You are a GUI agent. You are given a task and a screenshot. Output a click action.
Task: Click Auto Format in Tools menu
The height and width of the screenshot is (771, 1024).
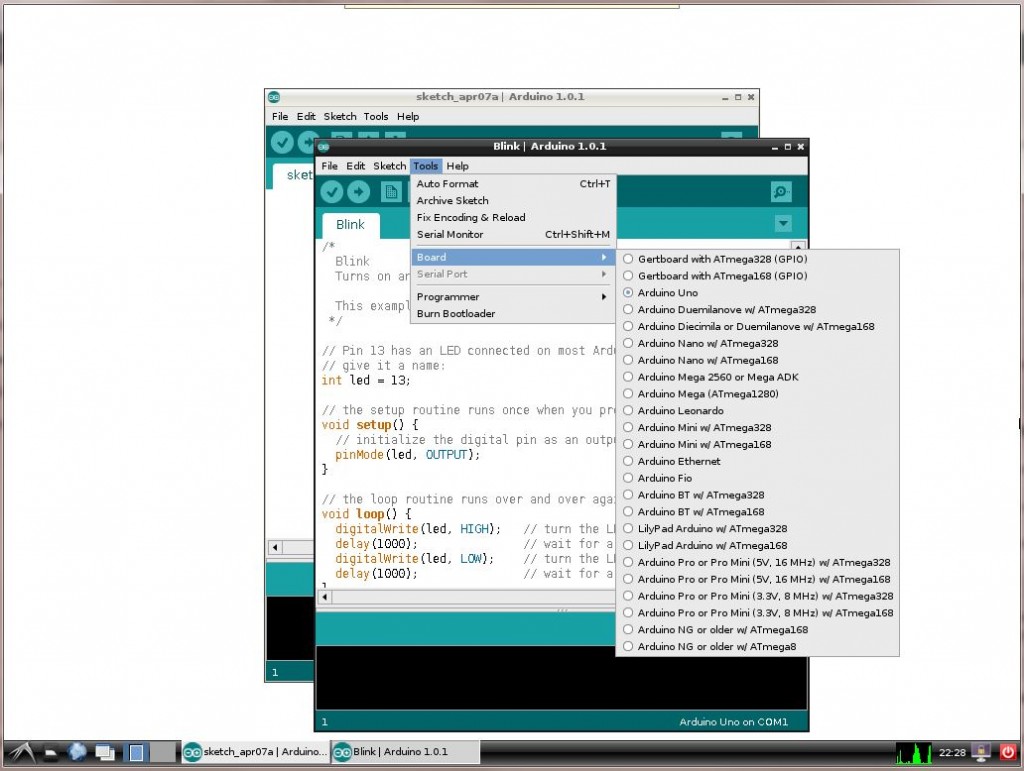pos(447,184)
